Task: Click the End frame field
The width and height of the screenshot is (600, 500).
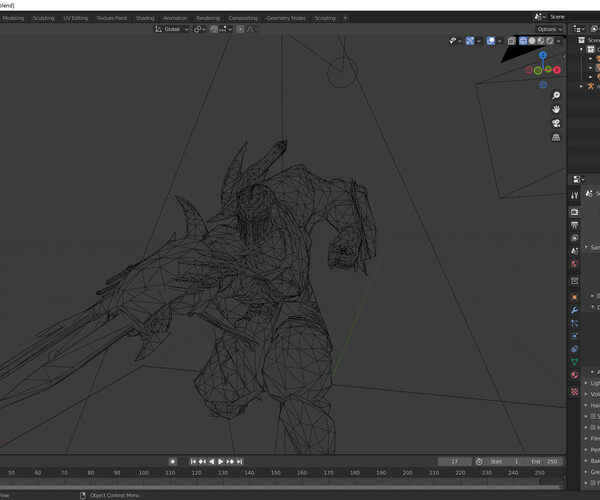Action: [x=546, y=462]
